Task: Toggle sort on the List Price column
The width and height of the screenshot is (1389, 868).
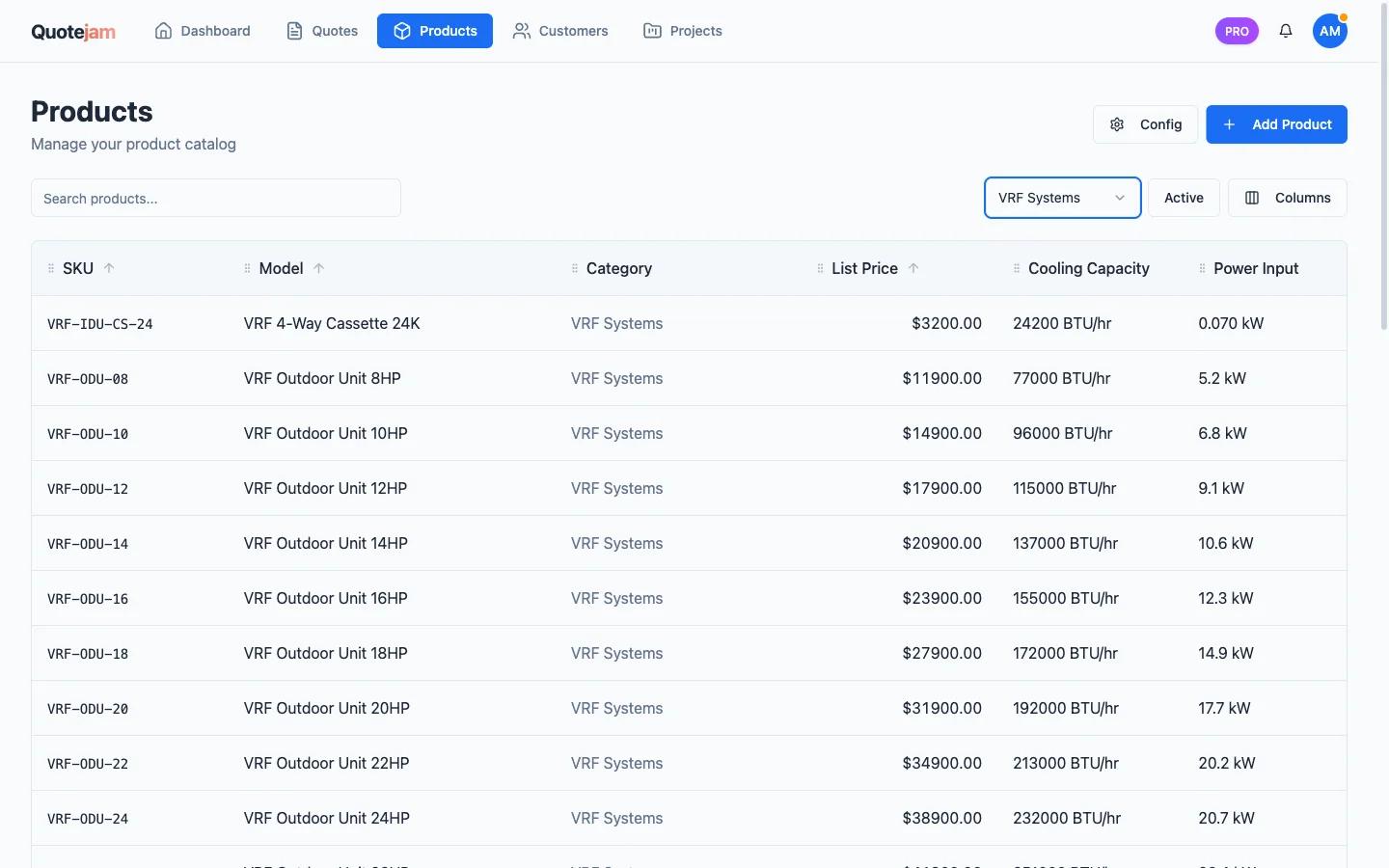Action: tap(913, 268)
